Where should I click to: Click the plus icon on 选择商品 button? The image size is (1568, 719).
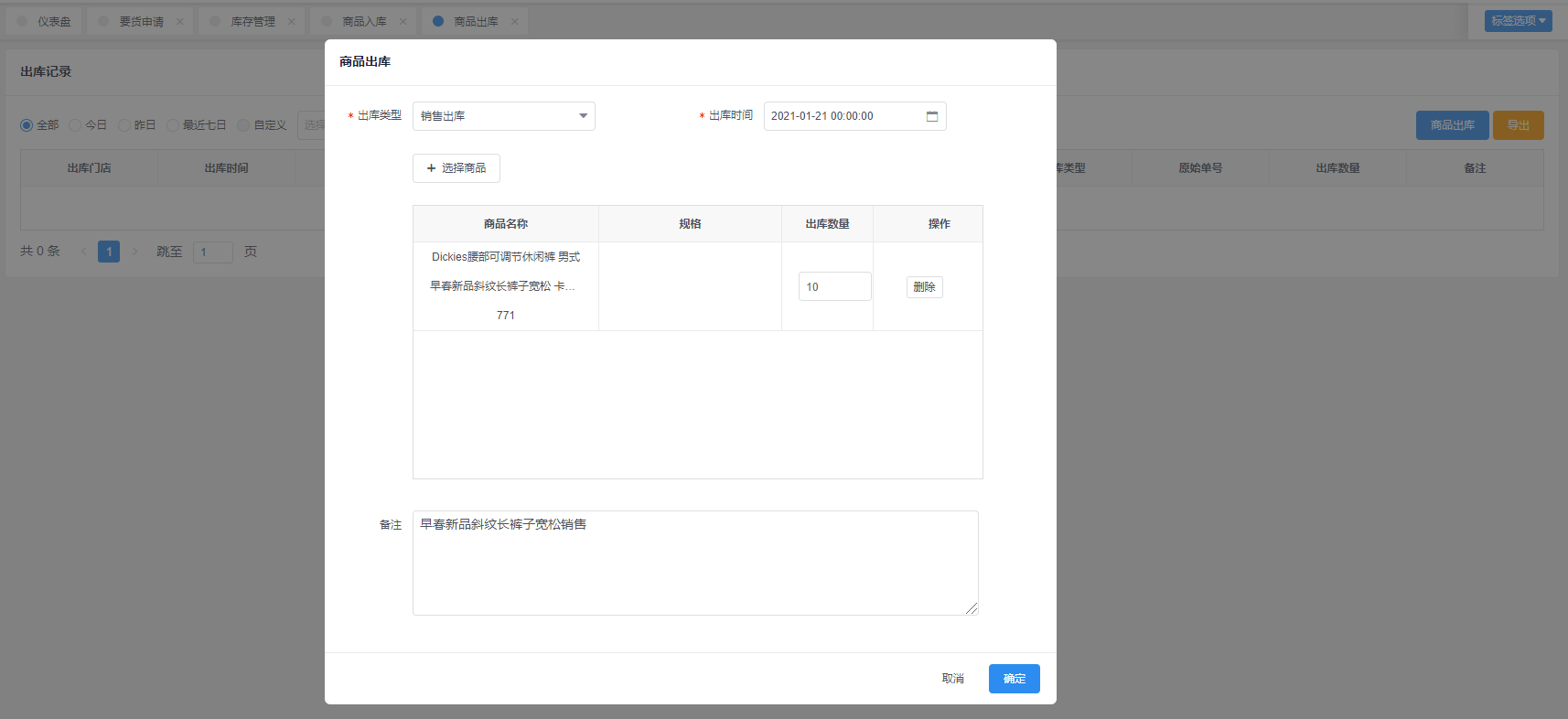(431, 168)
